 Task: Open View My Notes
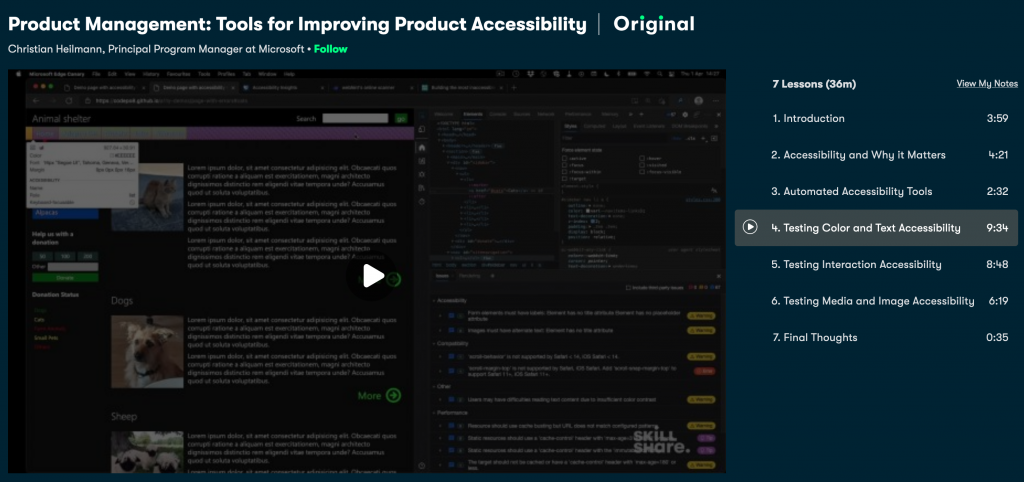[x=987, y=84]
